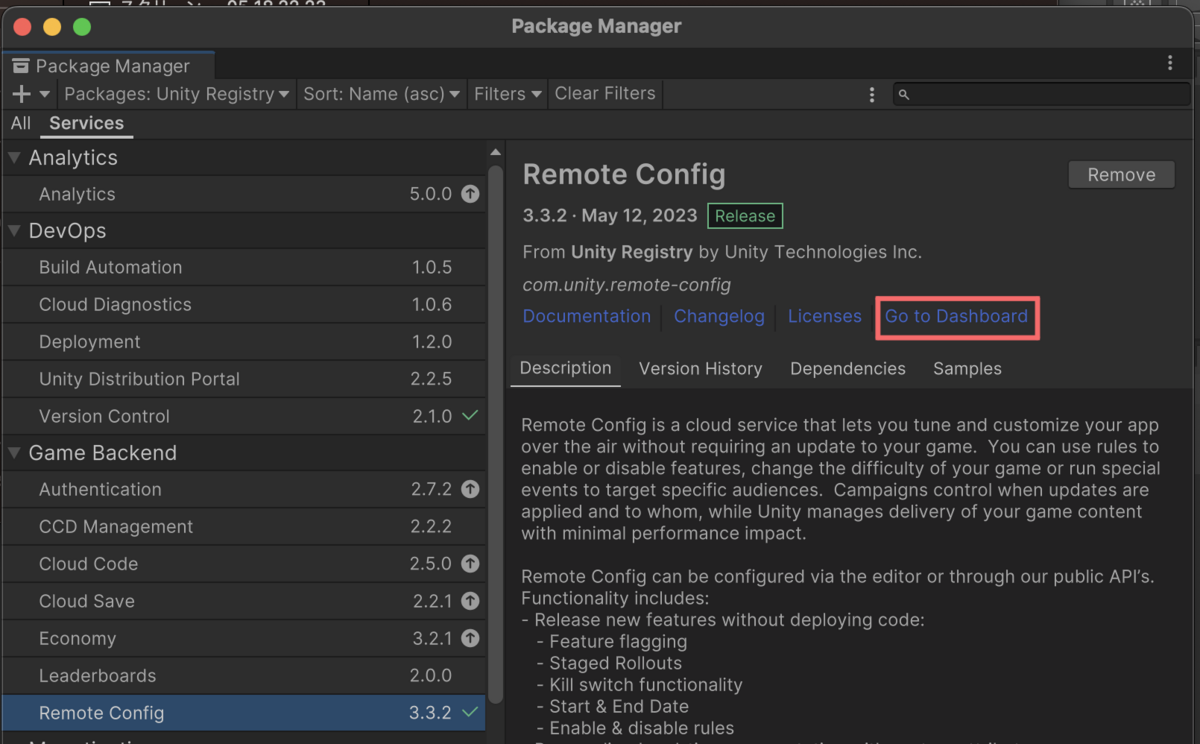
Task: Click the upgrade arrow beside Authentication
Action: [470, 489]
